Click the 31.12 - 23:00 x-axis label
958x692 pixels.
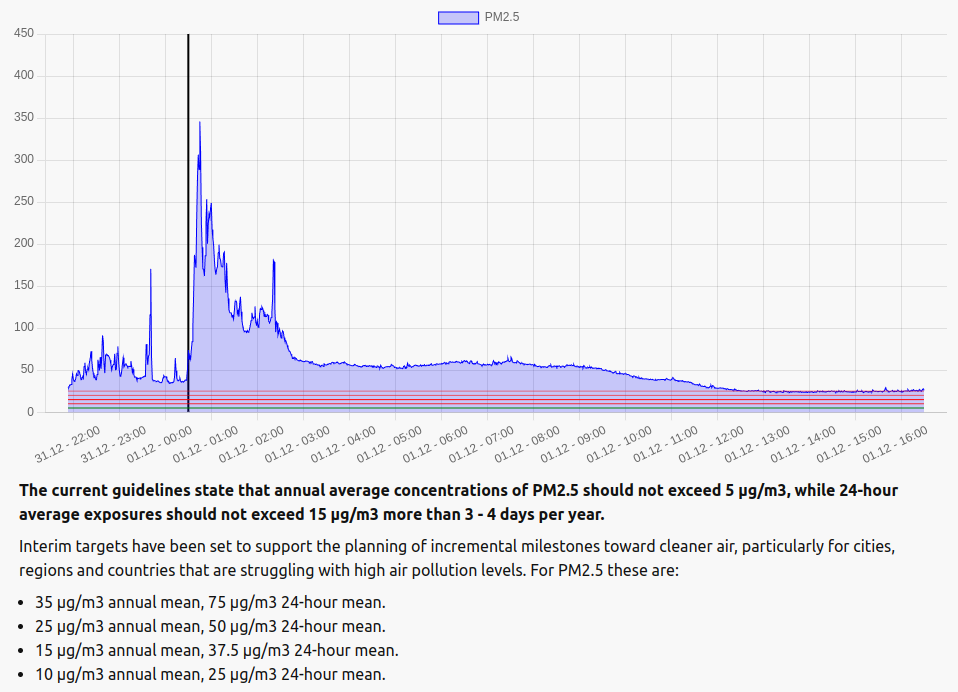[x=113, y=444]
